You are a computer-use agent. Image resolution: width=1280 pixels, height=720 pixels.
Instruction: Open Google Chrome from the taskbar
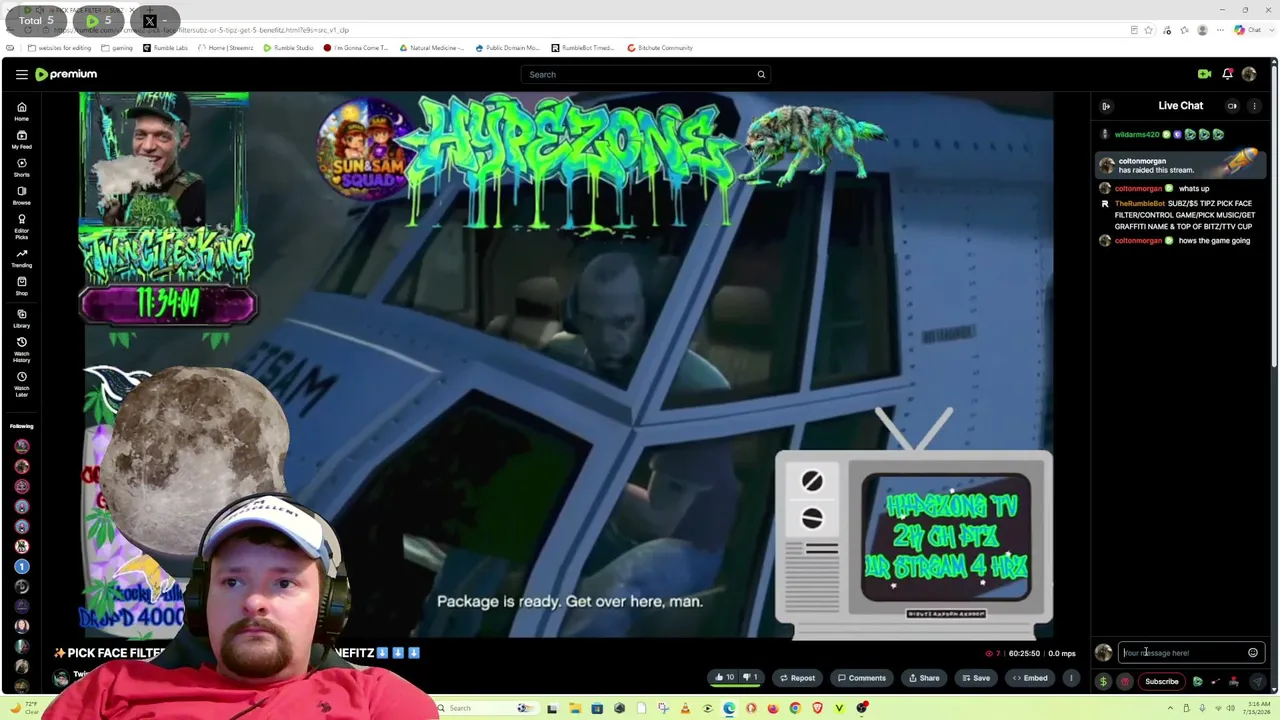point(795,708)
